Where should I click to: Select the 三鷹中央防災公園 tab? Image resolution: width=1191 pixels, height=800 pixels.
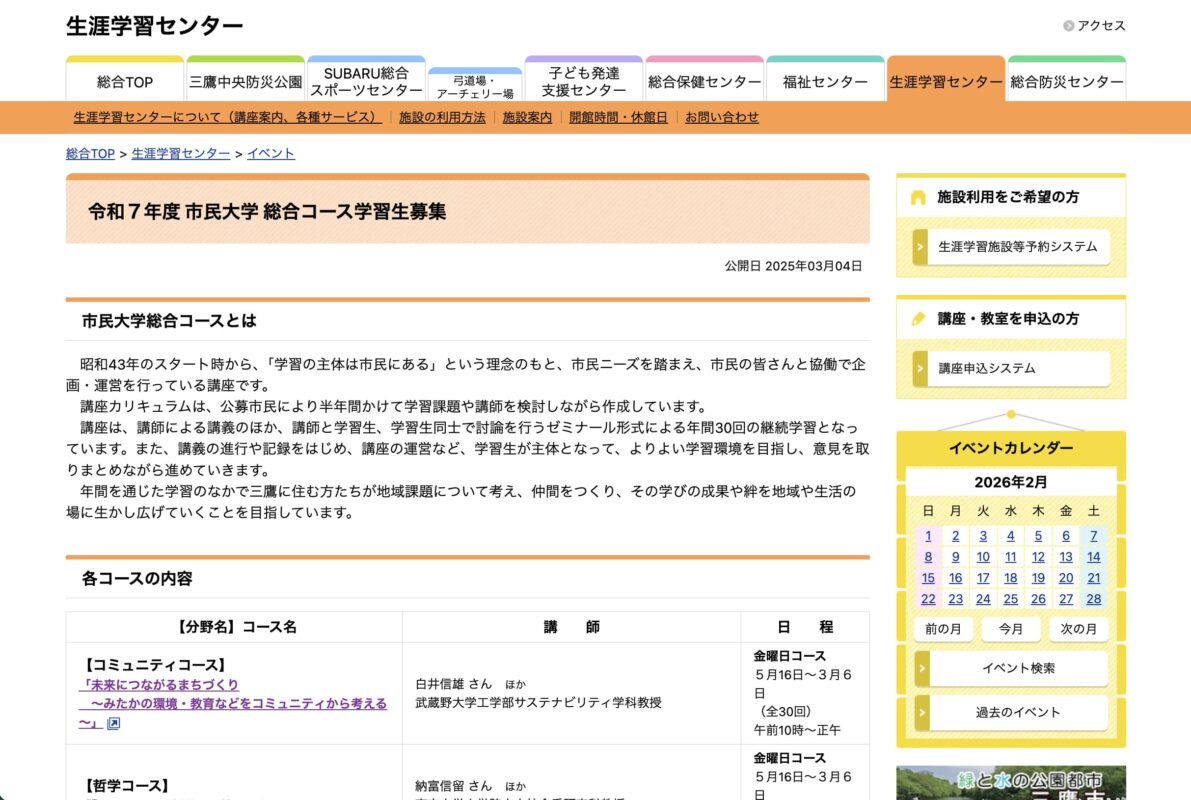tap(245, 82)
